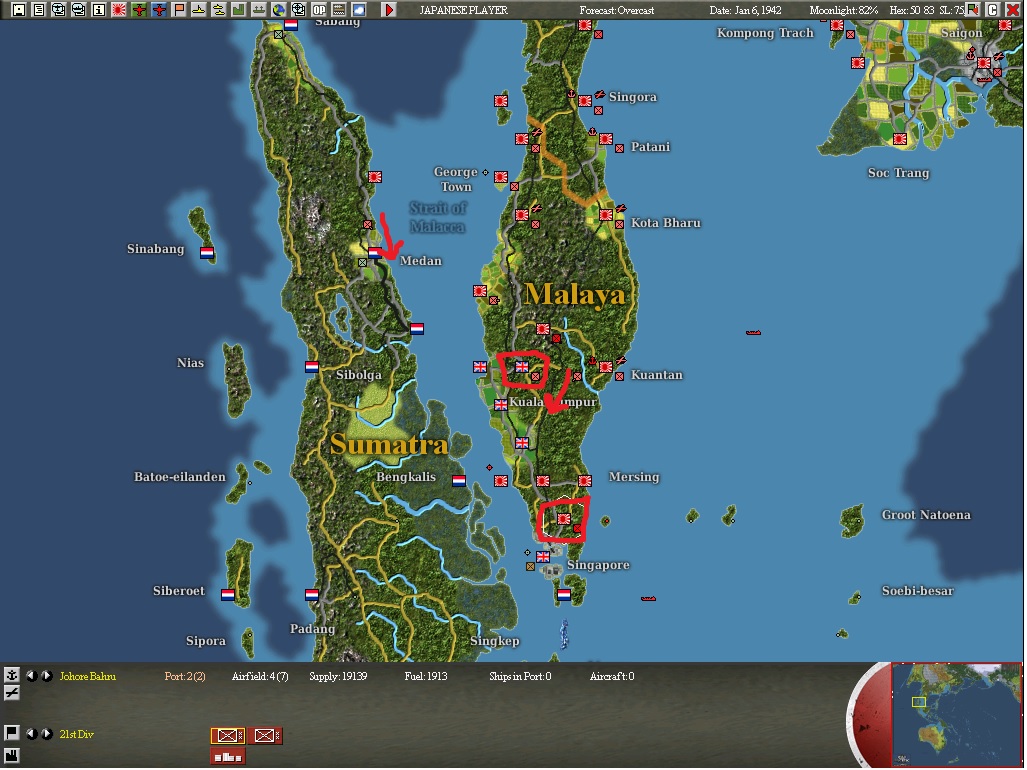The image size is (1027, 770).
Task: Select the Dutch flag at Bengkalis
Action: tap(459, 481)
